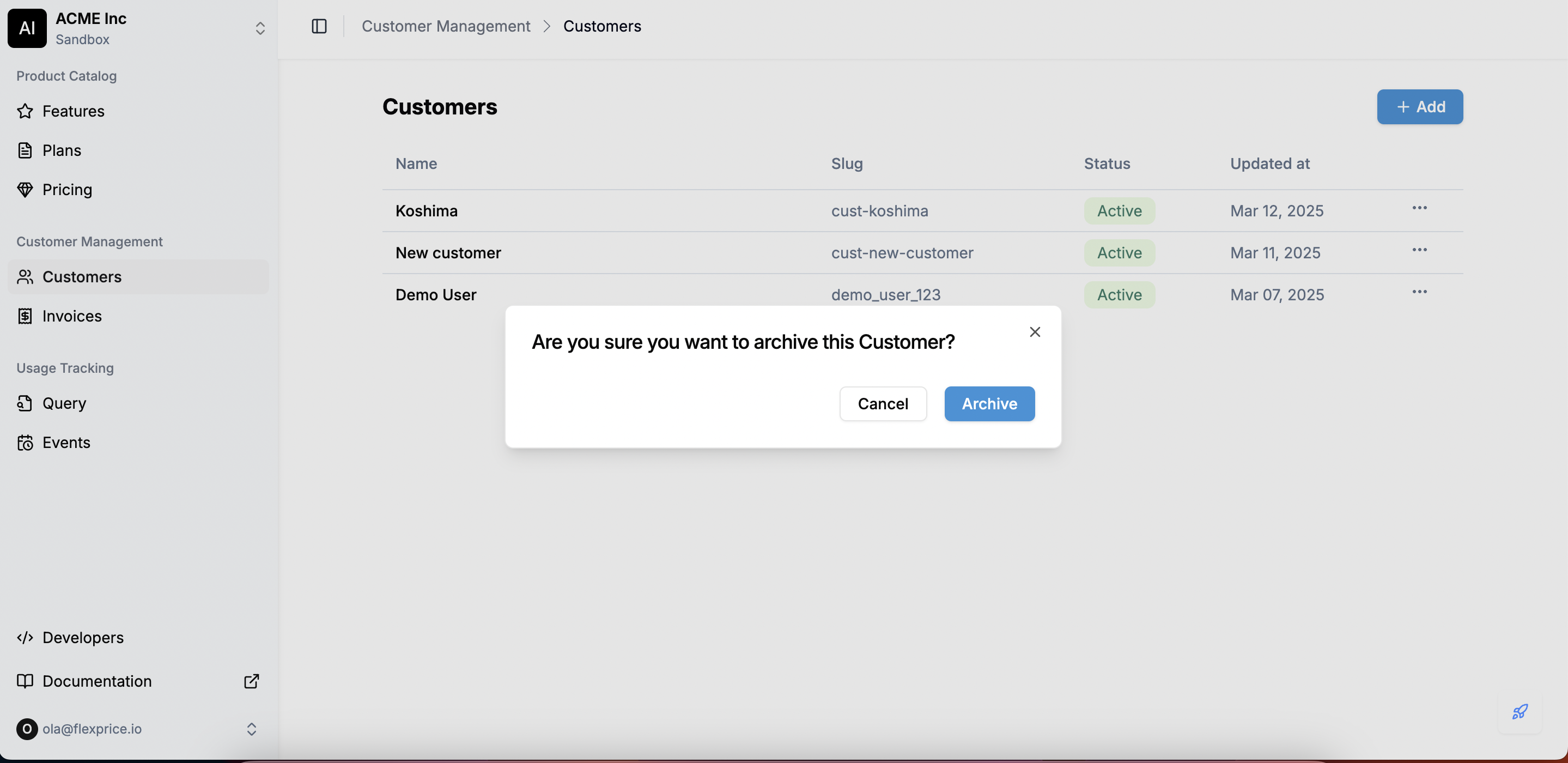Open the Documentation external link icon
The height and width of the screenshot is (763, 1568).
pos(251,681)
